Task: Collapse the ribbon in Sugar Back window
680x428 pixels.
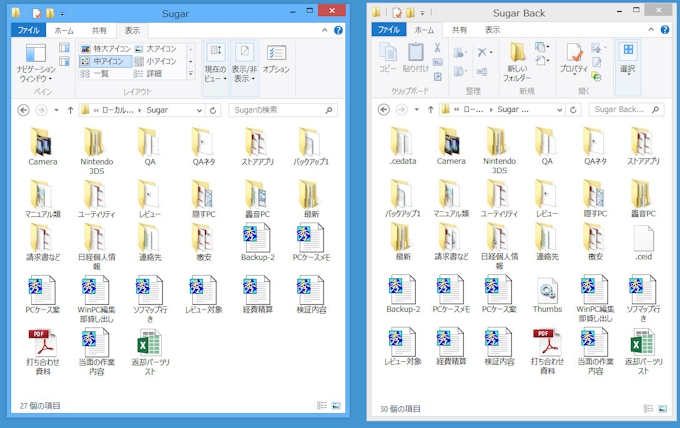Action: click(651, 29)
